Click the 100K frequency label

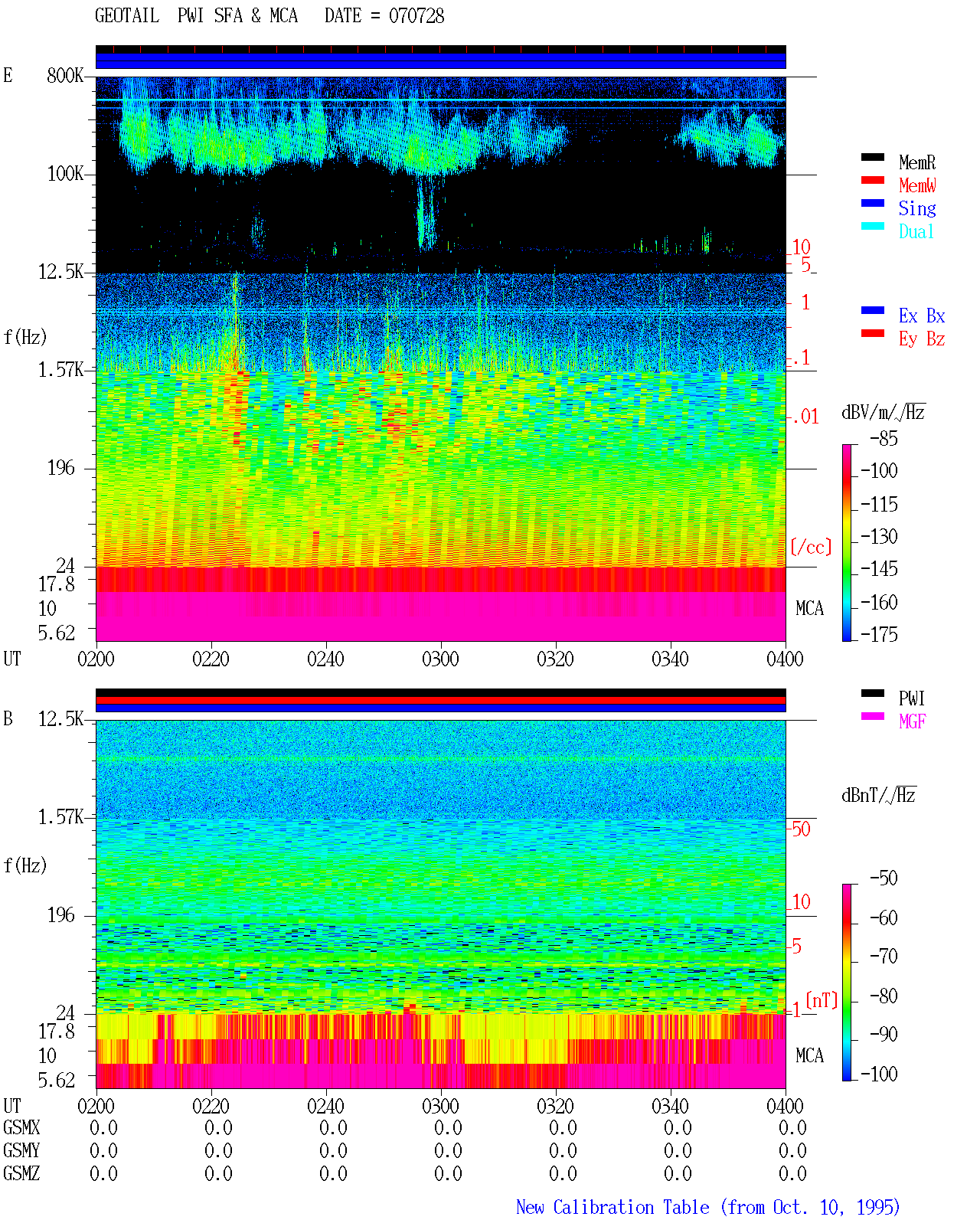point(65,173)
